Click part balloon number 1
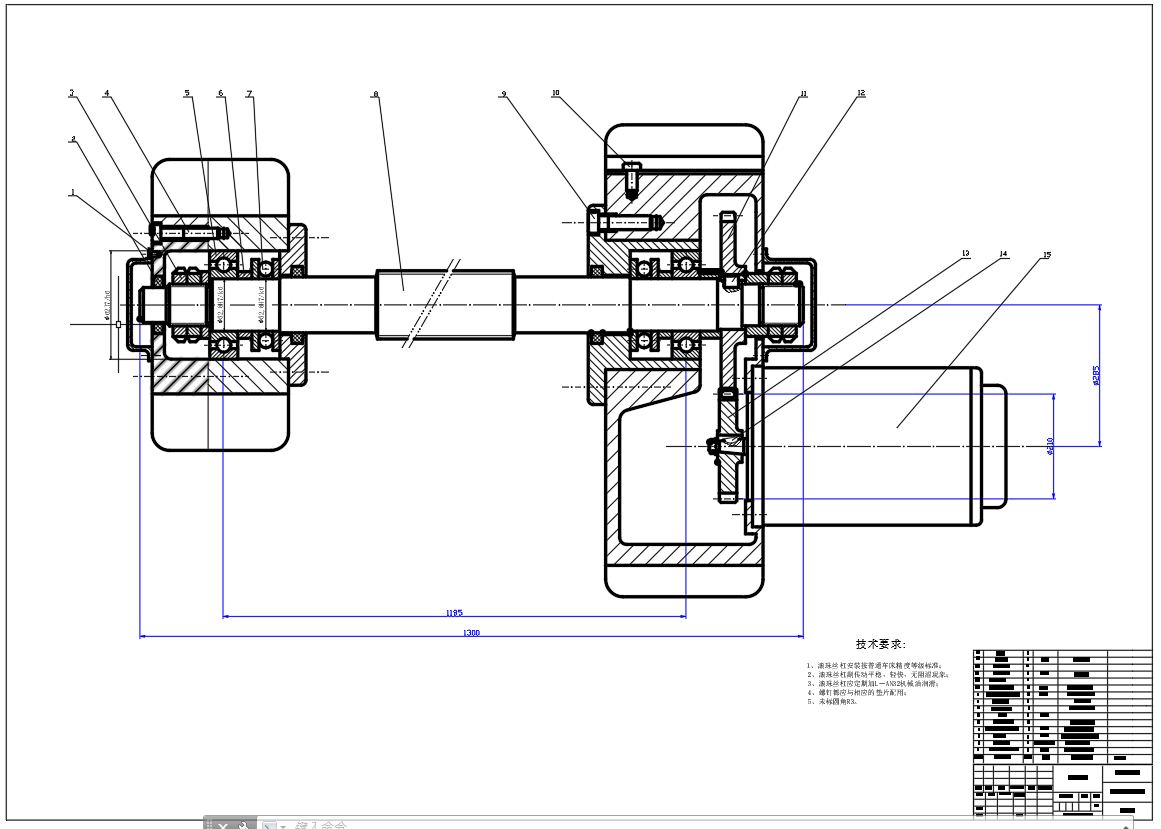1161x829 pixels. coord(73,192)
